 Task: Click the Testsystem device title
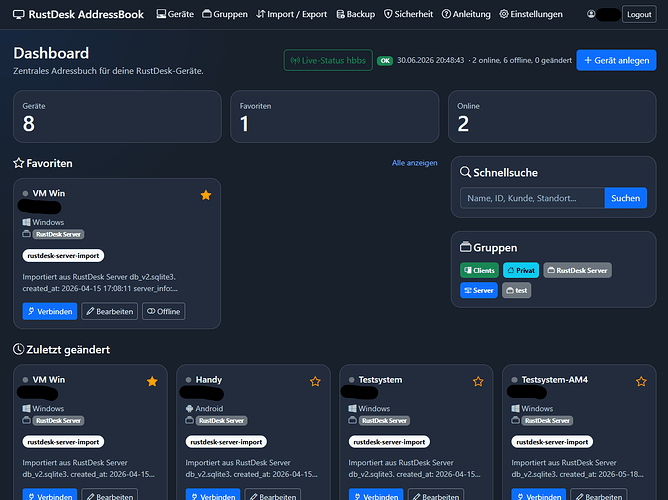(x=380, y=379)
